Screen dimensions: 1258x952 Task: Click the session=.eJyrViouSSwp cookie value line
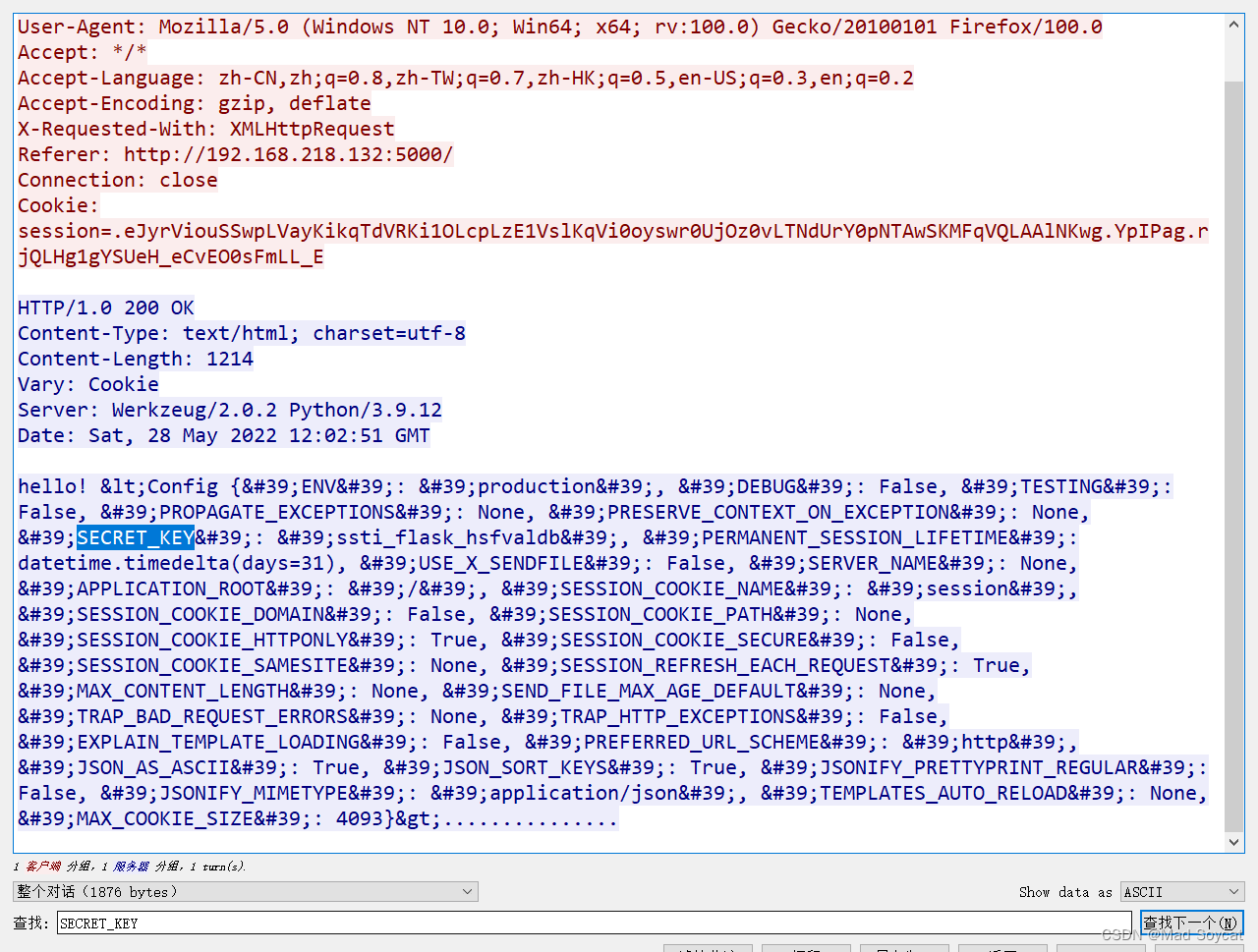[x=613, y=231]
